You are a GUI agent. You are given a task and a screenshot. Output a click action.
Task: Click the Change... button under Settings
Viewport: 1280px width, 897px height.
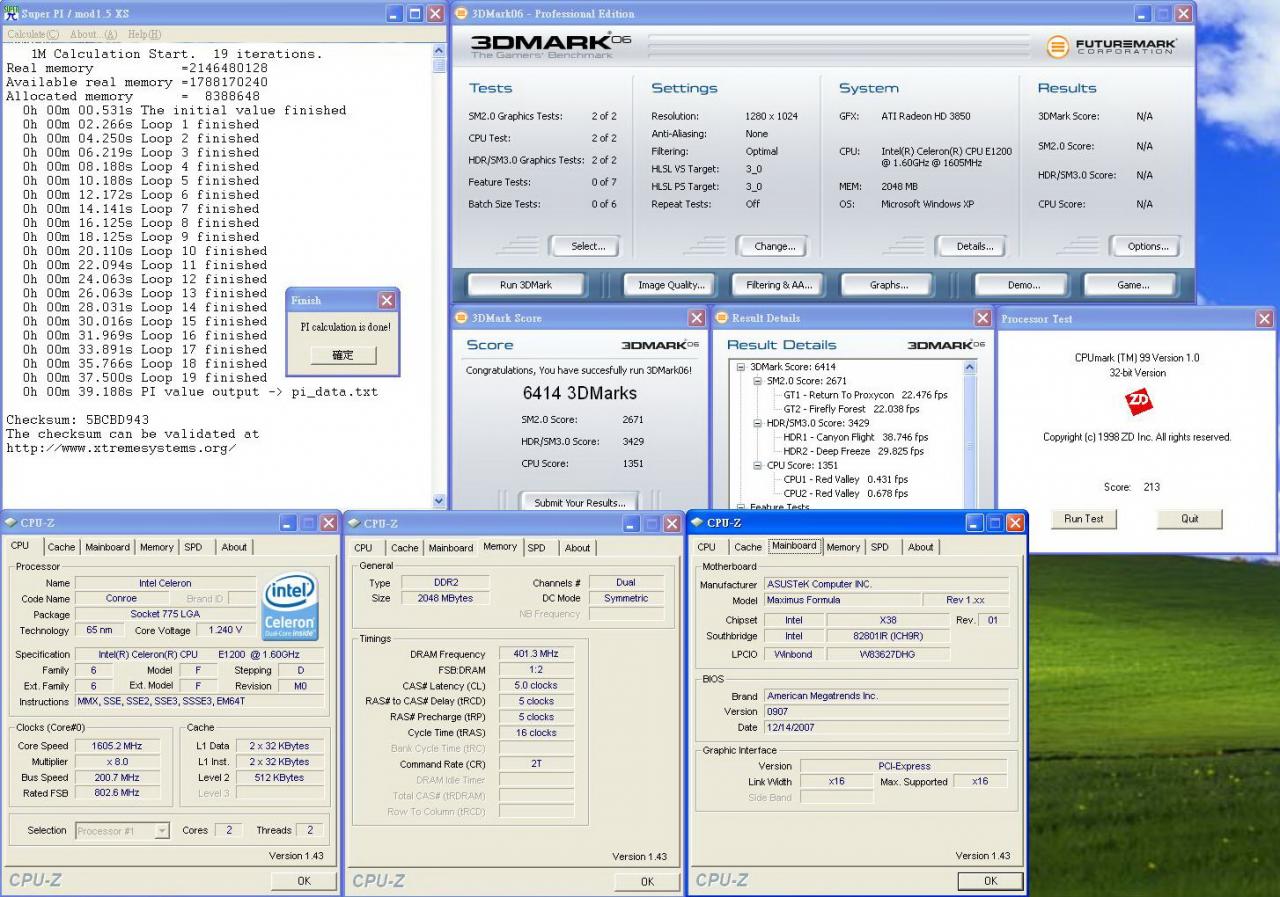(774, 246)
